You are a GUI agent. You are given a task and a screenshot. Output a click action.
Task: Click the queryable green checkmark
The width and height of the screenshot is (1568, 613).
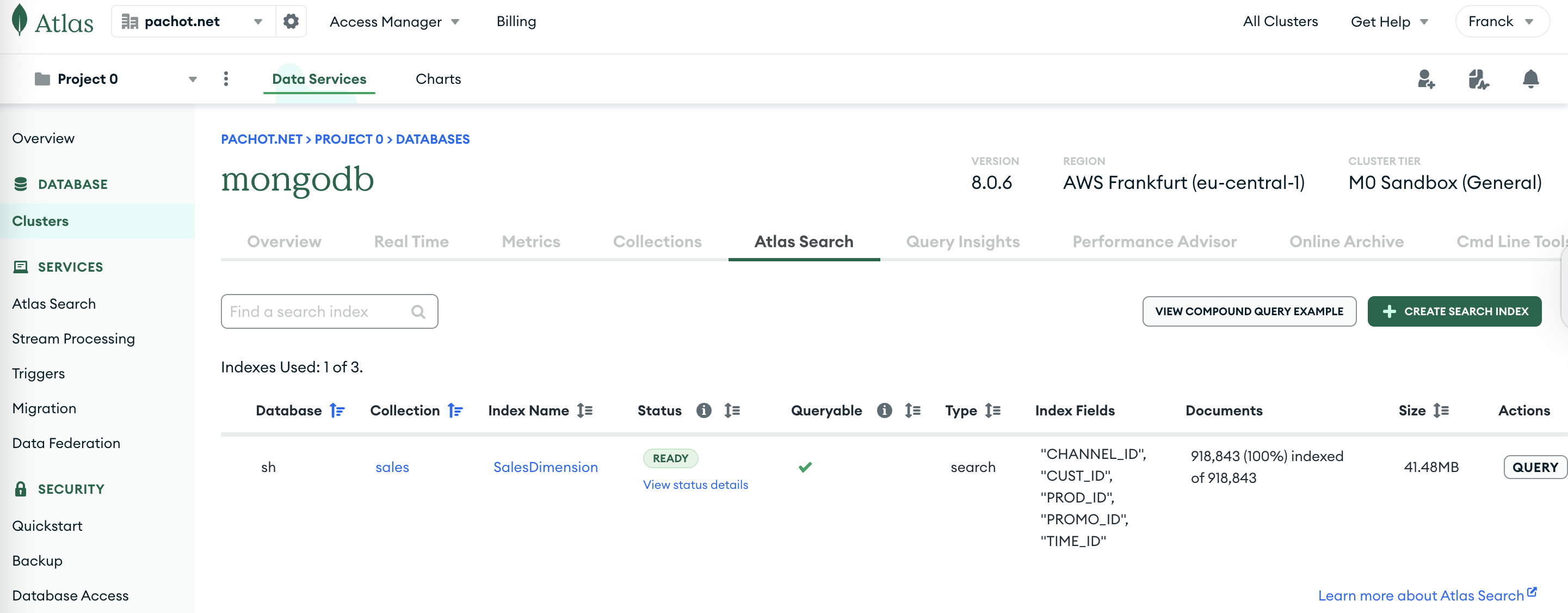click(805, 467)
